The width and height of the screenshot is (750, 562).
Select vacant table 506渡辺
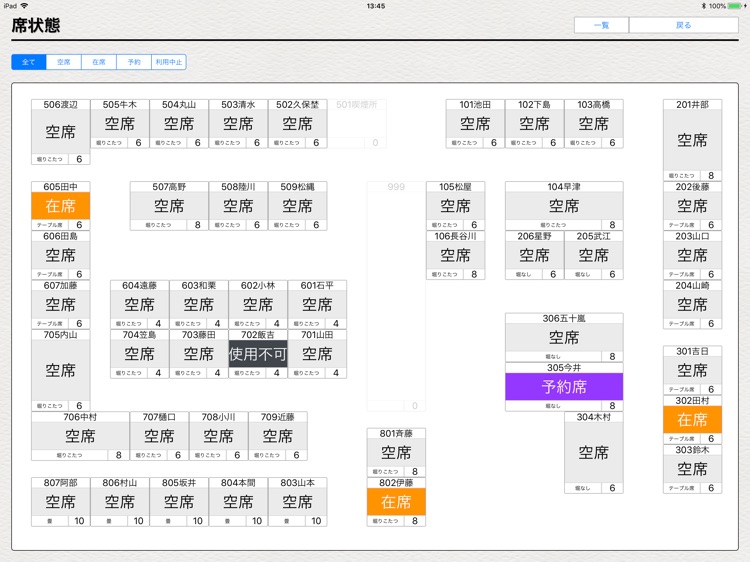point(60,131)
